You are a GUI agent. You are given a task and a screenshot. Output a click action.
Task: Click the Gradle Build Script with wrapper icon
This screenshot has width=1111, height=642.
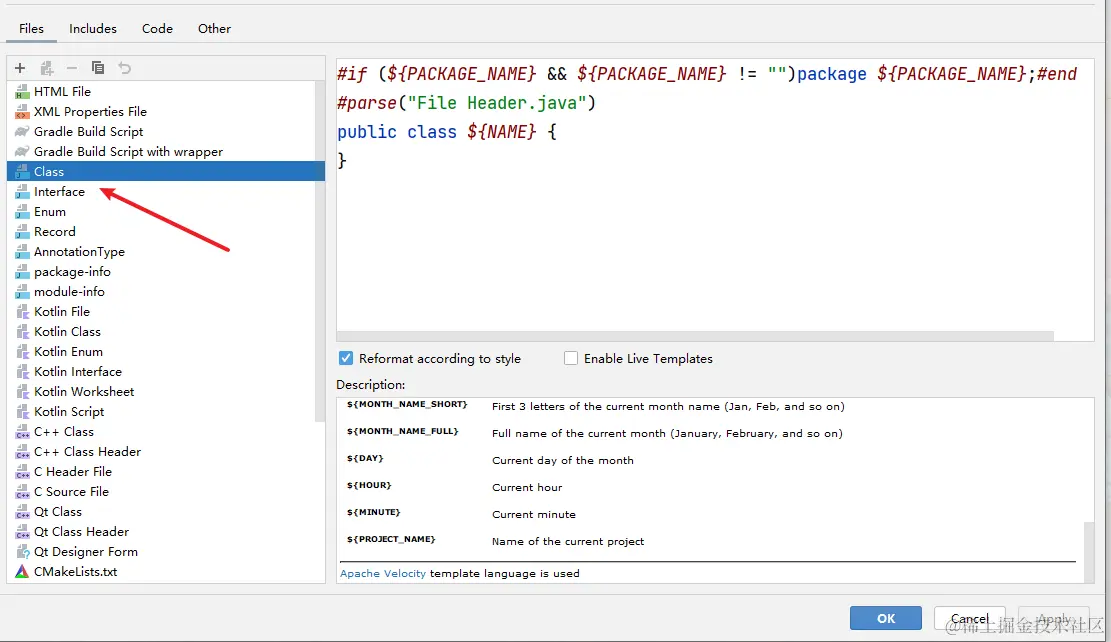22,152
